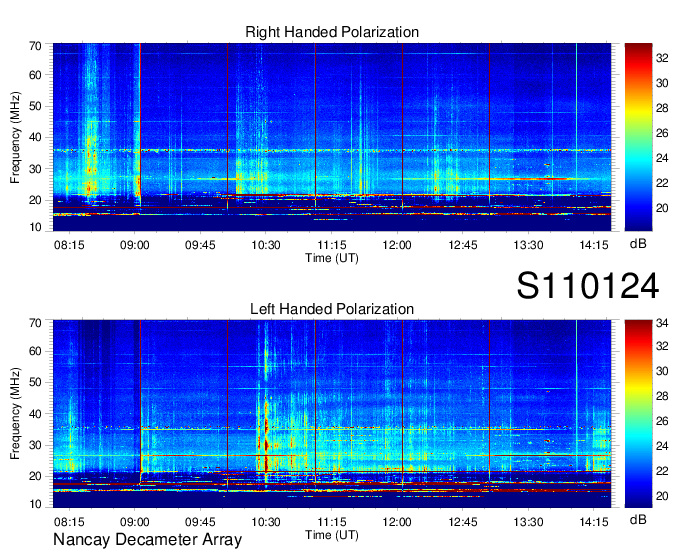Click the '08:15' tick on Left Handed time axis

69,522
